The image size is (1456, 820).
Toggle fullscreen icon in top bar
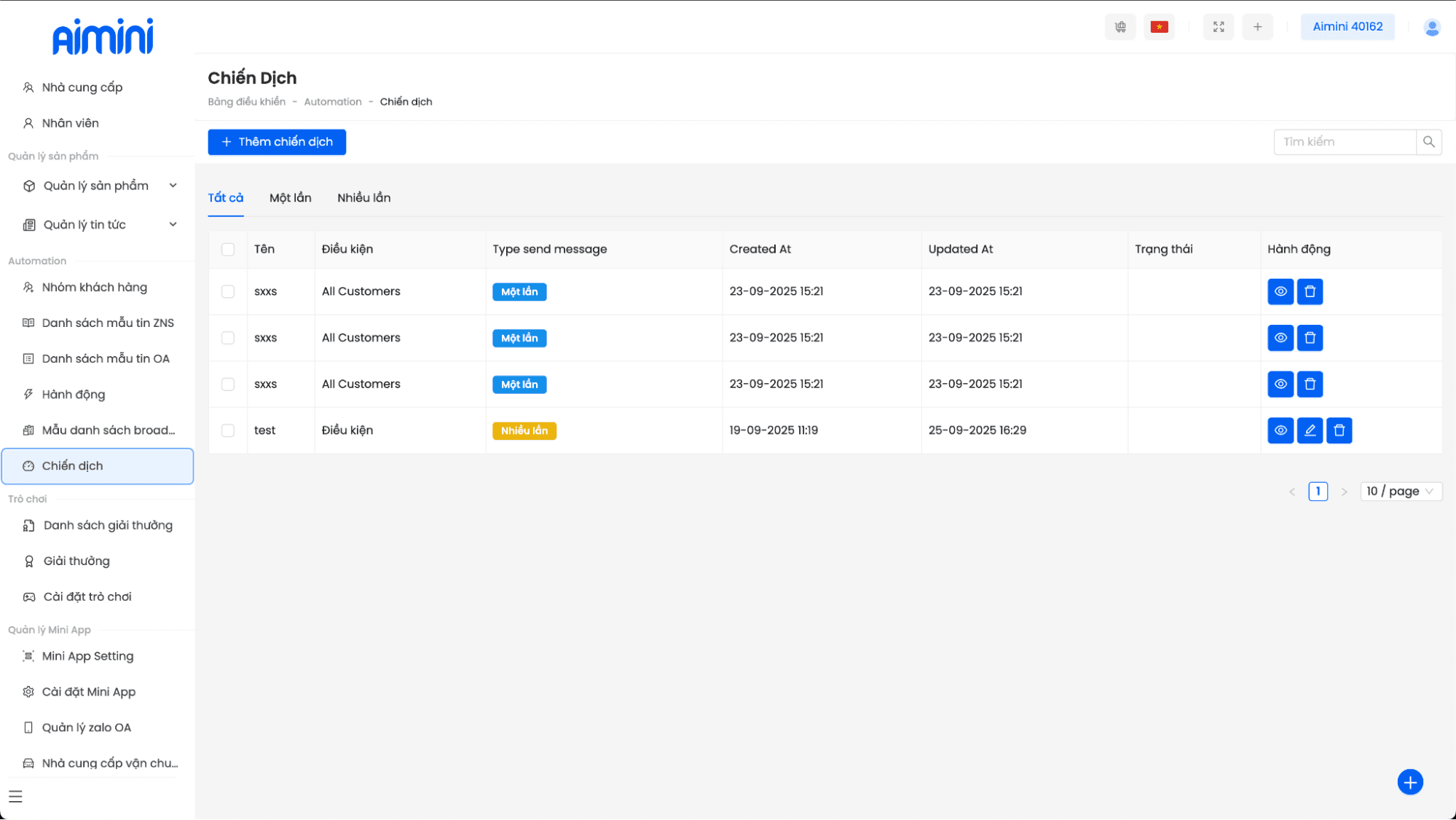click(x=1219, y=27)
